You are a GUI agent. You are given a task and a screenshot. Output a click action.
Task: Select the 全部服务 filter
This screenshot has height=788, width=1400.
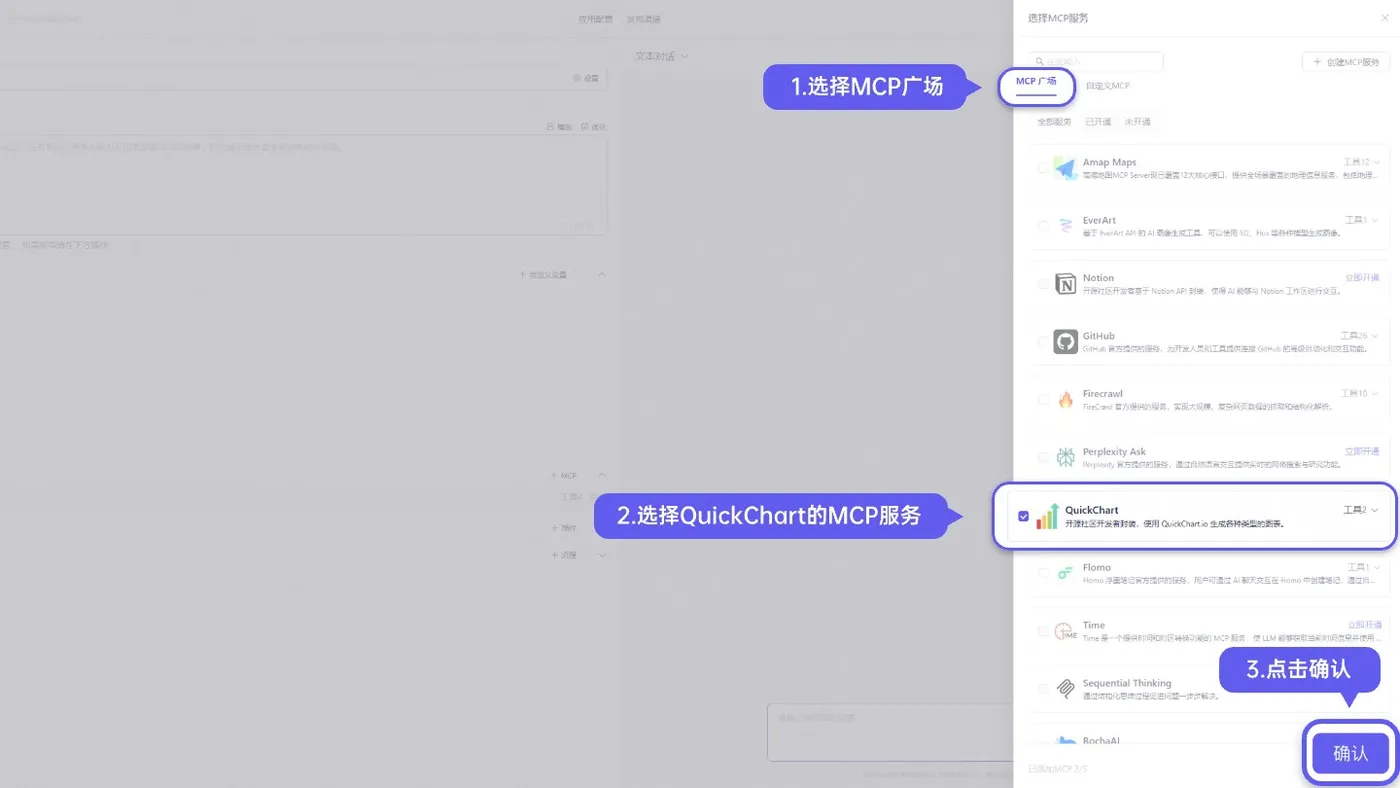[x=1054, y=122]
